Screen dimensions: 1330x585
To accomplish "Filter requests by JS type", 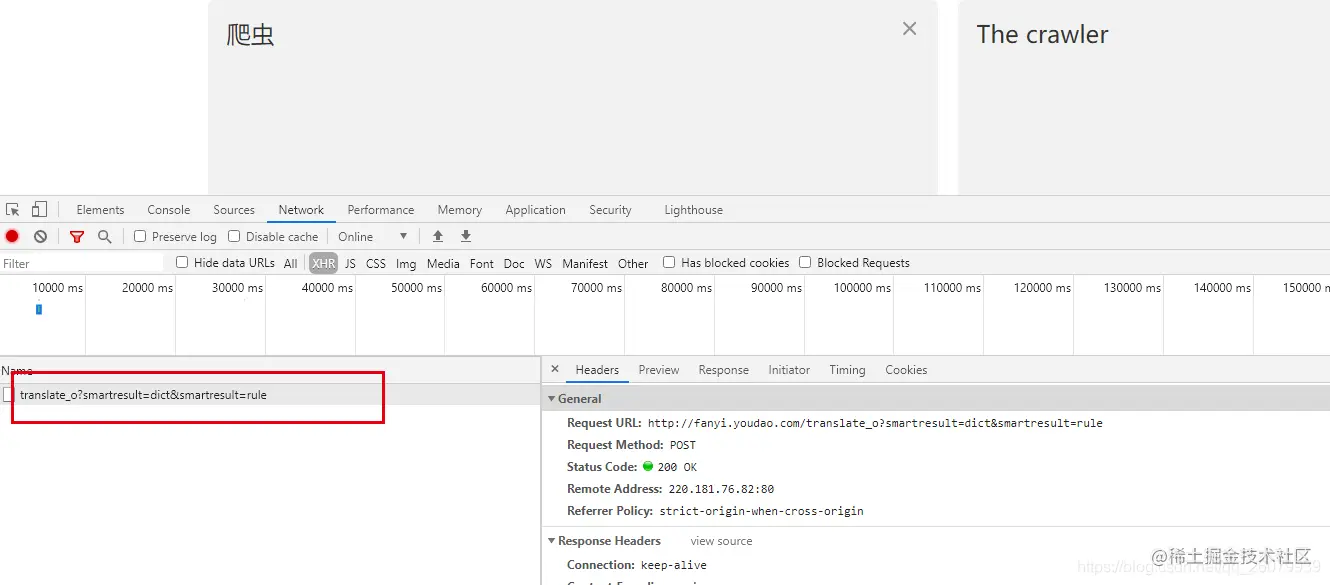I will (x=350, y=264).
